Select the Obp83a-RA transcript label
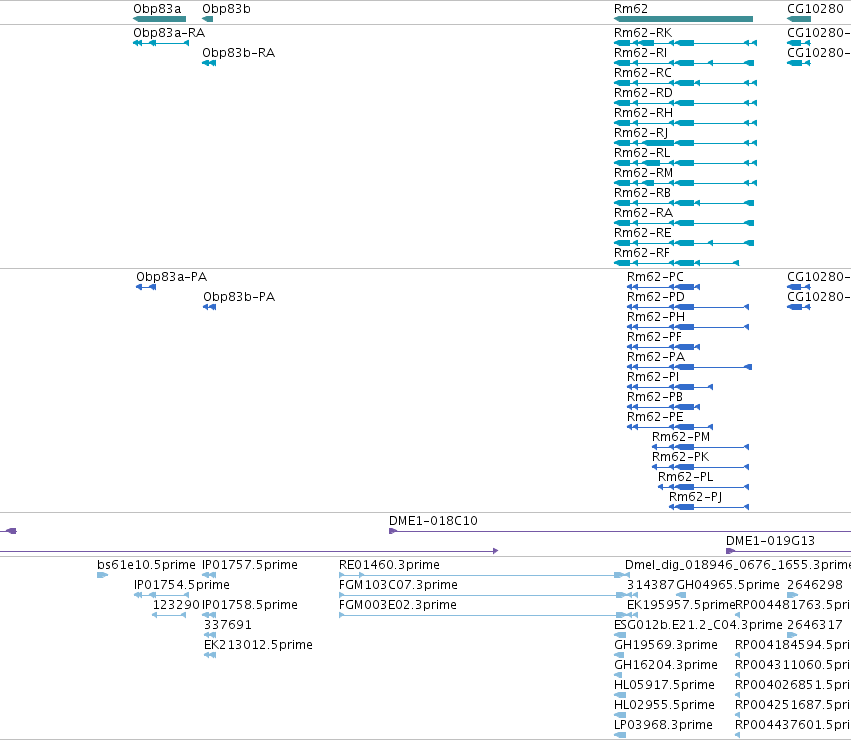 click(x=169, y=33)
